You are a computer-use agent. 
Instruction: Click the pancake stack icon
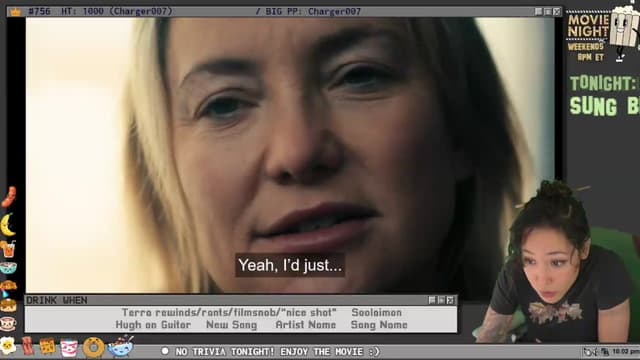pos(8,305)
